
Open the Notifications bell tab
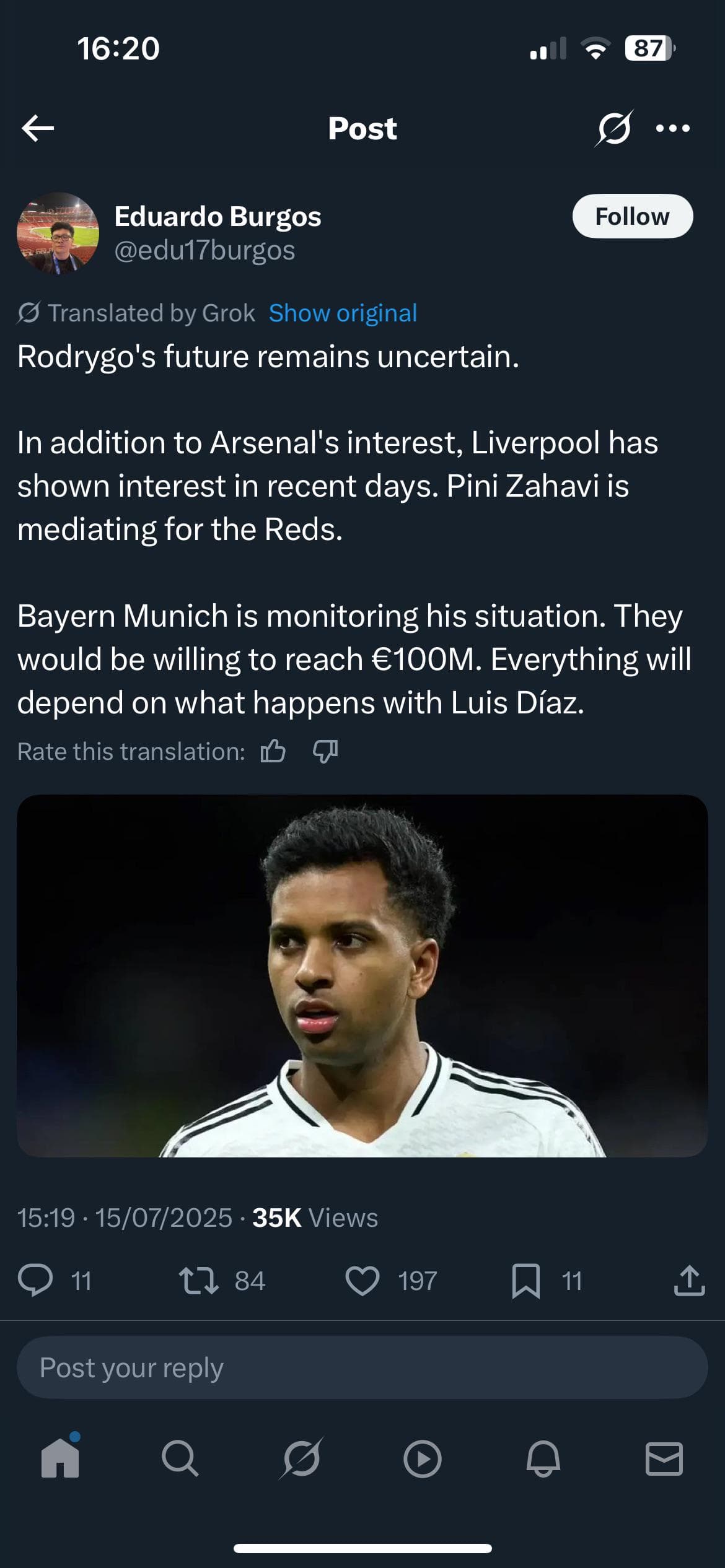[x=543, y=1458]
